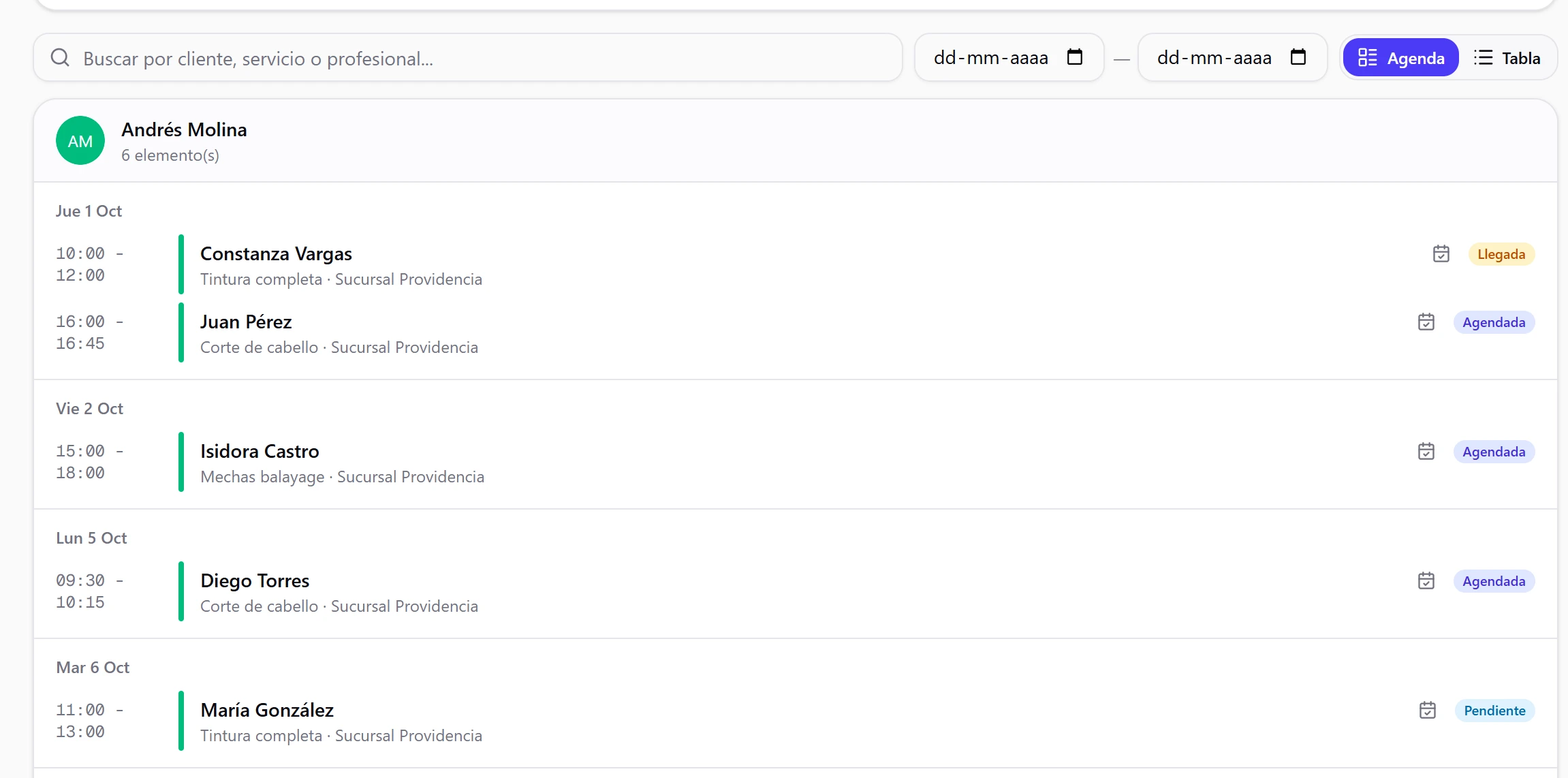This screenshot has width=1568, height=778.
Task: Click calendar icon on Juan Pérez row
Action: (1426, 322)
